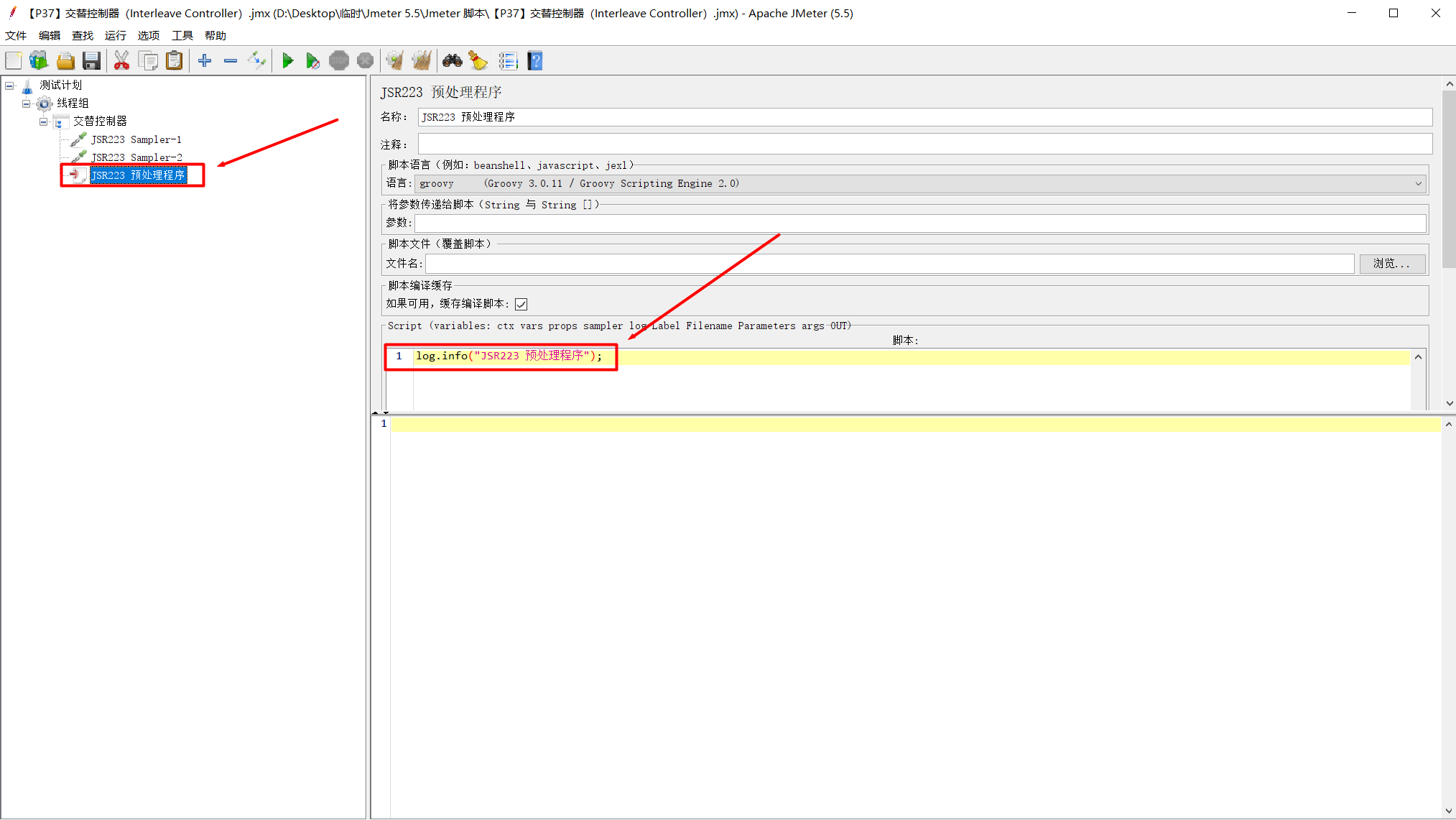Open Help with the question mark icon
The image size is (1456, 820).
point(535,61)
